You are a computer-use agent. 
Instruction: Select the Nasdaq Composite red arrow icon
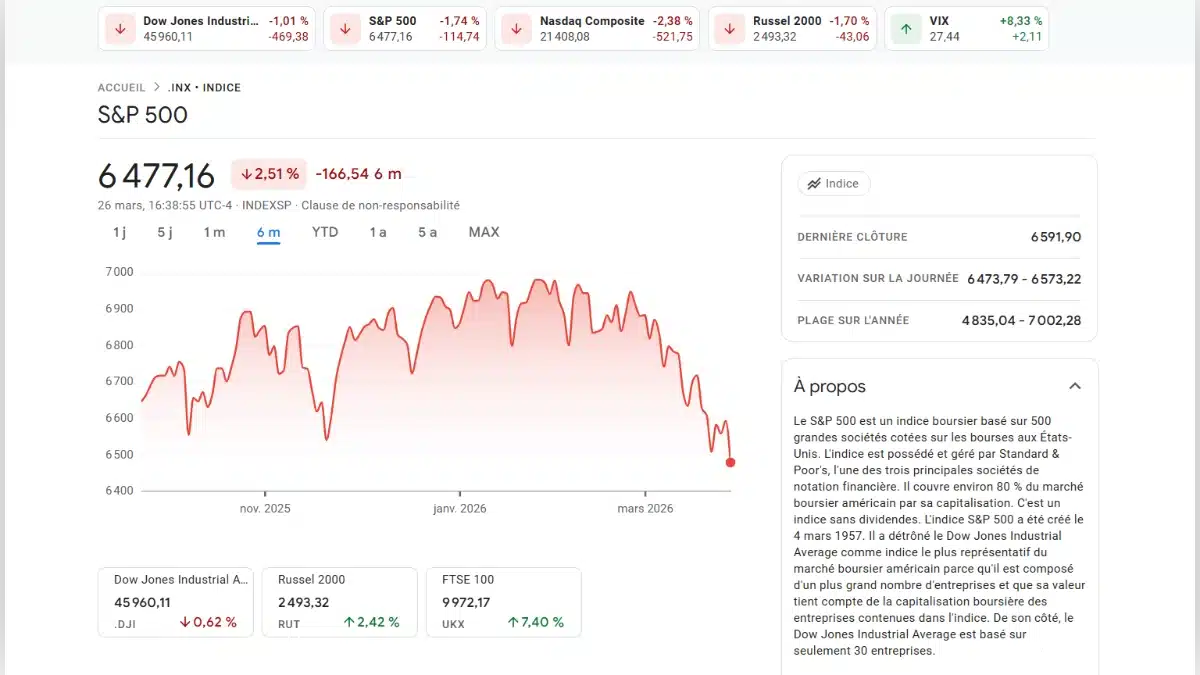pos(515,28)
